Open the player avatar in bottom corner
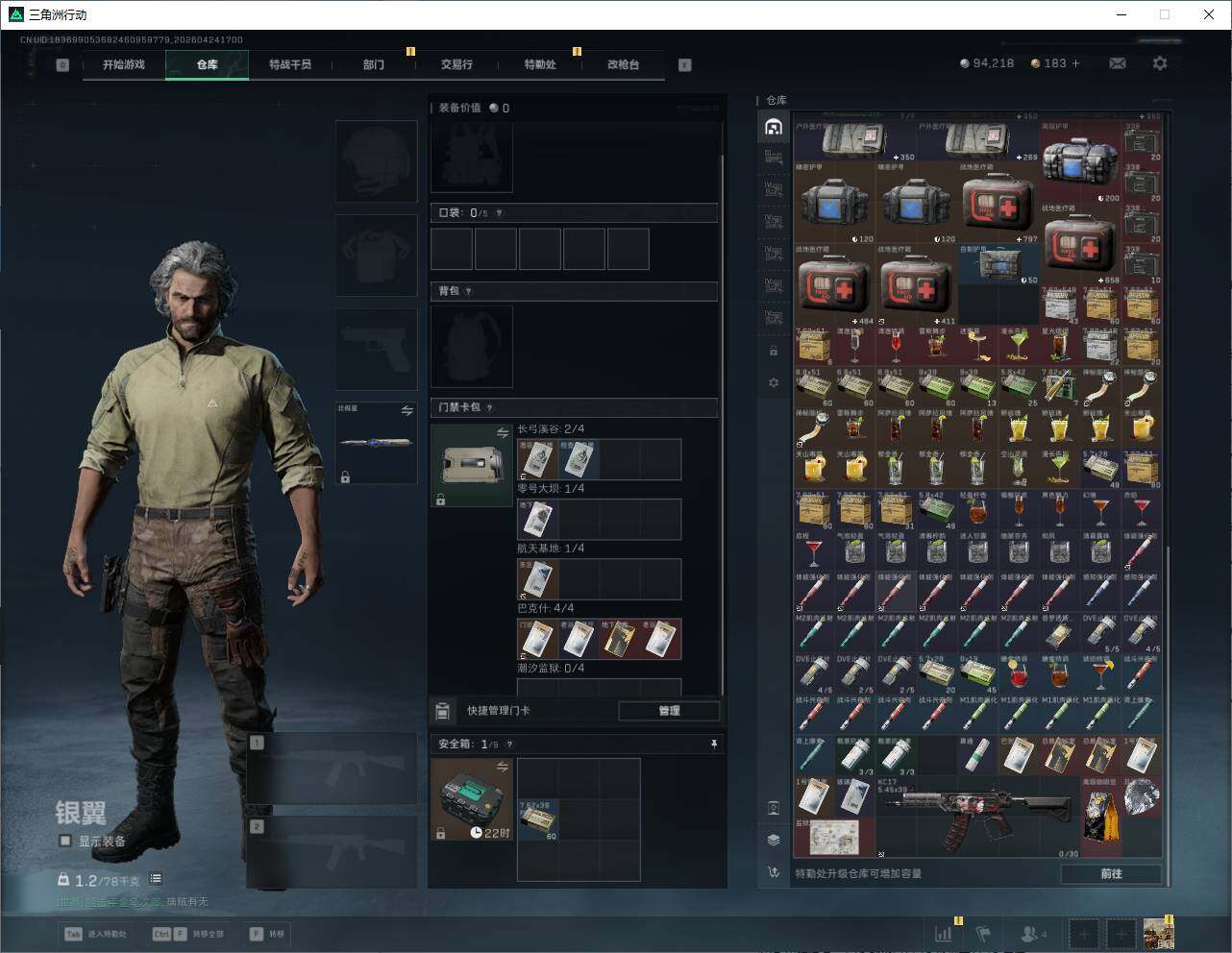The image size is (1232, 953). pyautogui.click(x=1158, y=933)
